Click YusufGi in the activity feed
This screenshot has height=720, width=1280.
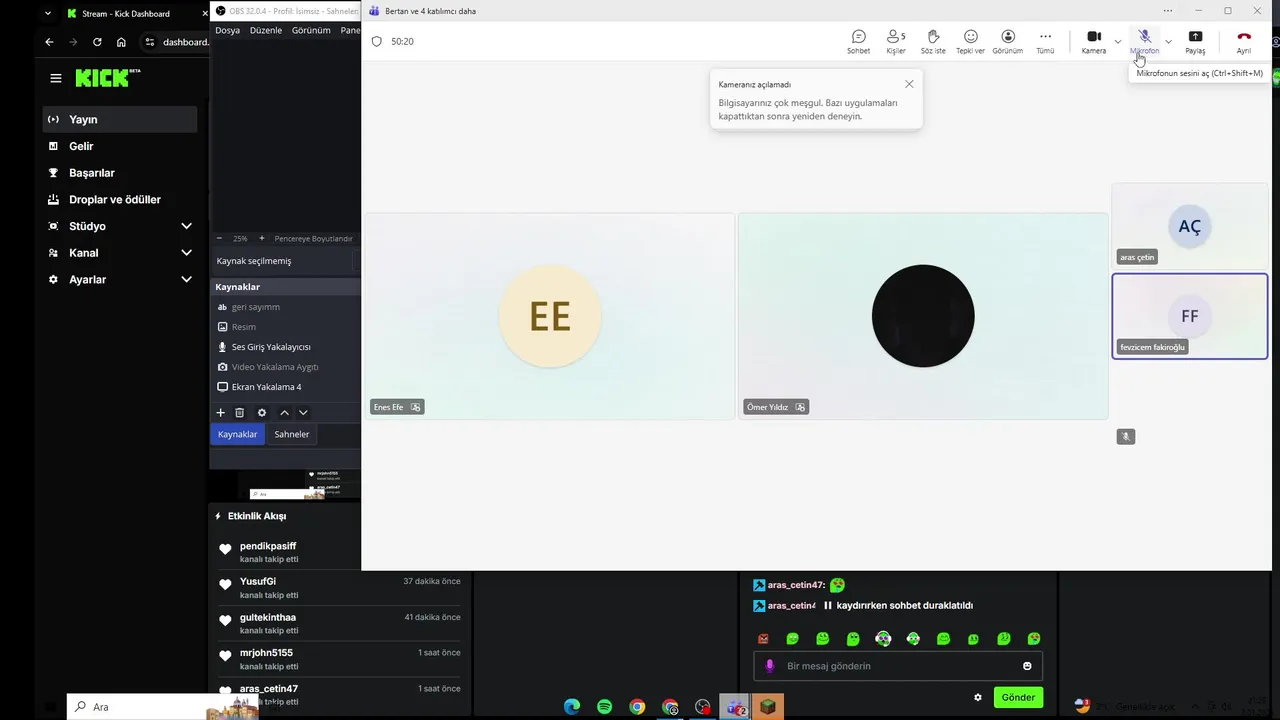coord(258,581)
